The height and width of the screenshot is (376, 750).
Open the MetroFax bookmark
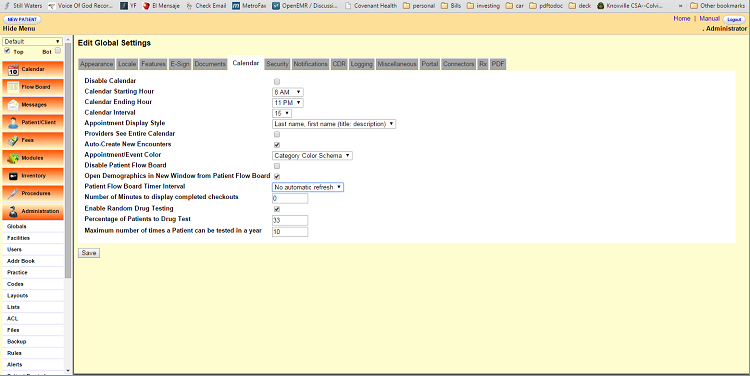pos(249,6)
